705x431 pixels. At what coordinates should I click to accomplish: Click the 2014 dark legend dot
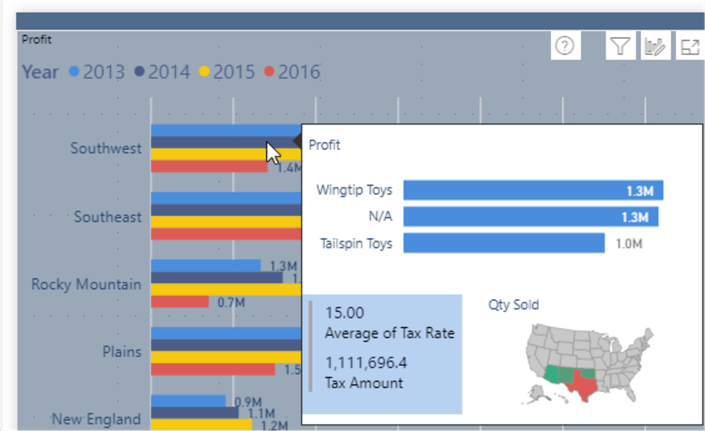coord(139,72)
